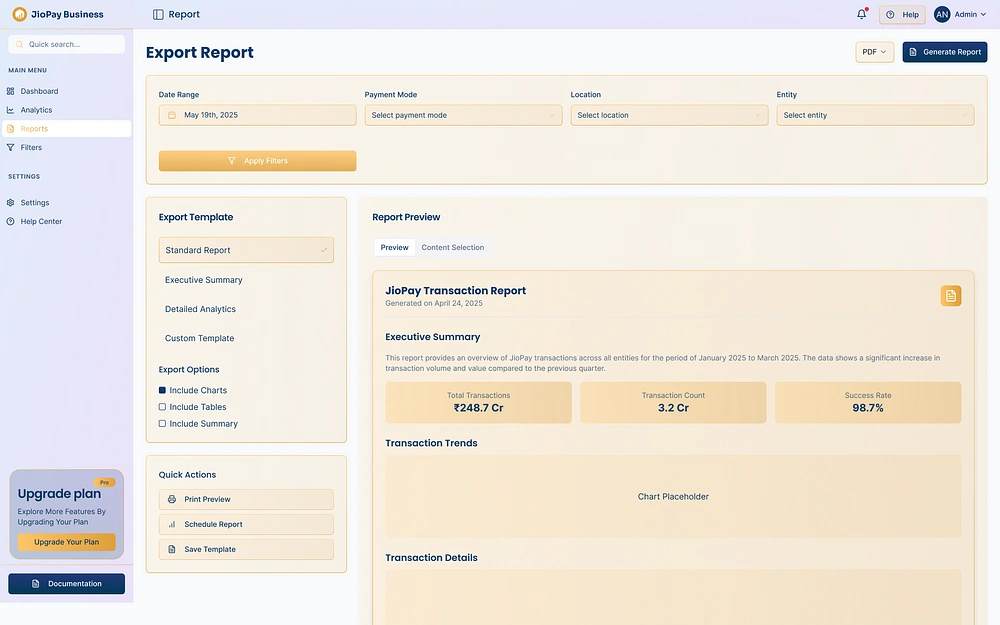Click the Dashboard grid icon in sidebar

10,91
